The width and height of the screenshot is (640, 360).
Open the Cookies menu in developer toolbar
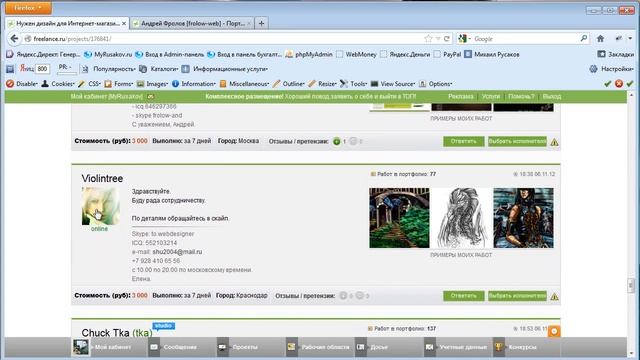(58, 84)
